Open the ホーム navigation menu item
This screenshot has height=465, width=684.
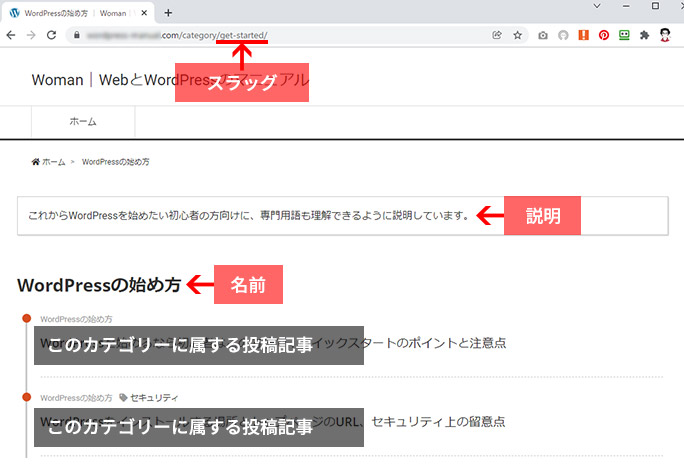83,122
